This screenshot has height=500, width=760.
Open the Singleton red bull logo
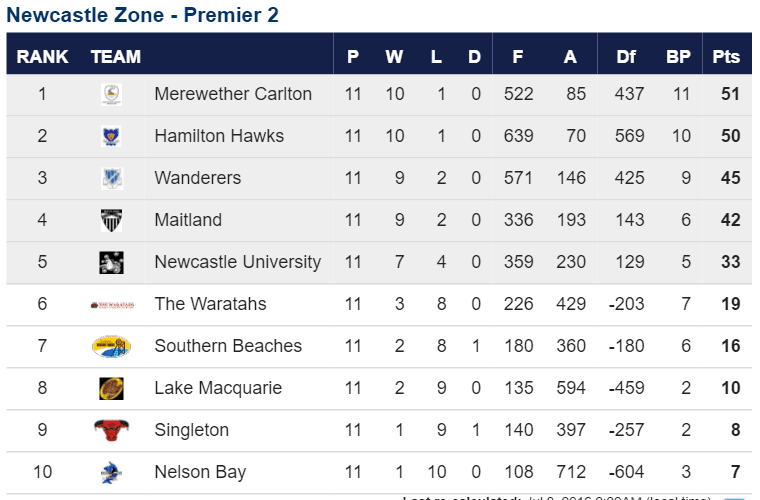[111, 430]
